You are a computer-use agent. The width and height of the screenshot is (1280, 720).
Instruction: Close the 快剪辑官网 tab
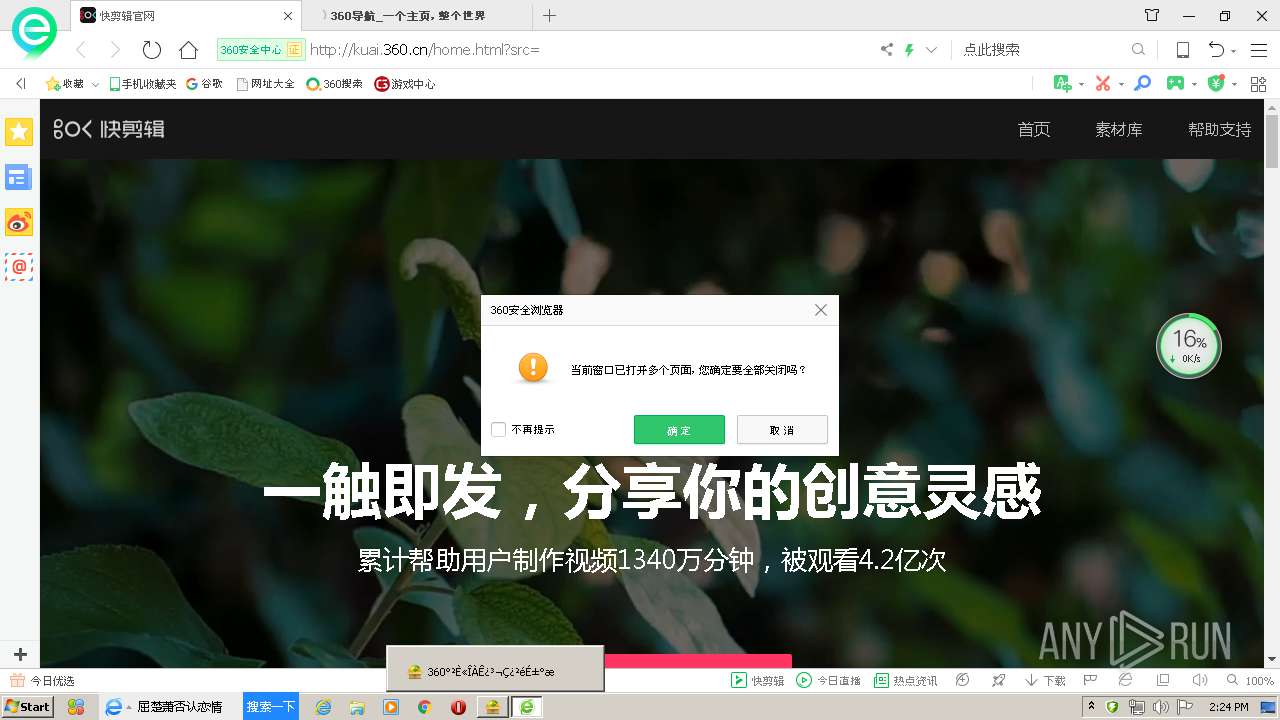[x=288, y=16]
